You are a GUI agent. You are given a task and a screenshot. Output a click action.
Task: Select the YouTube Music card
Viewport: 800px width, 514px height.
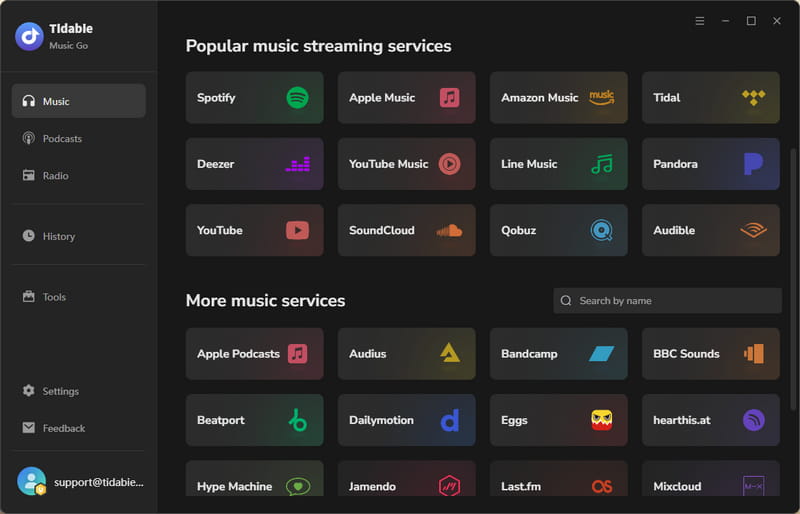click(x=406, y=164)
